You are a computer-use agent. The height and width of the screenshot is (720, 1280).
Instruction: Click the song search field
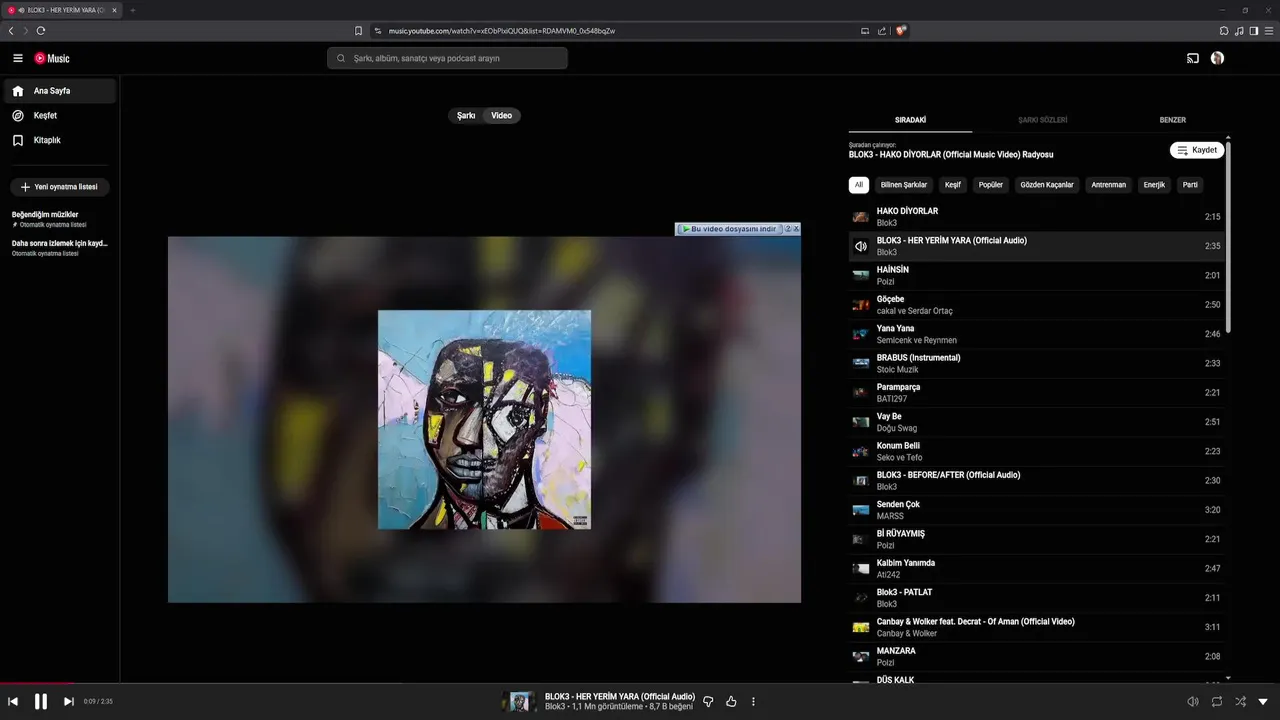click(x=447, y=58)
